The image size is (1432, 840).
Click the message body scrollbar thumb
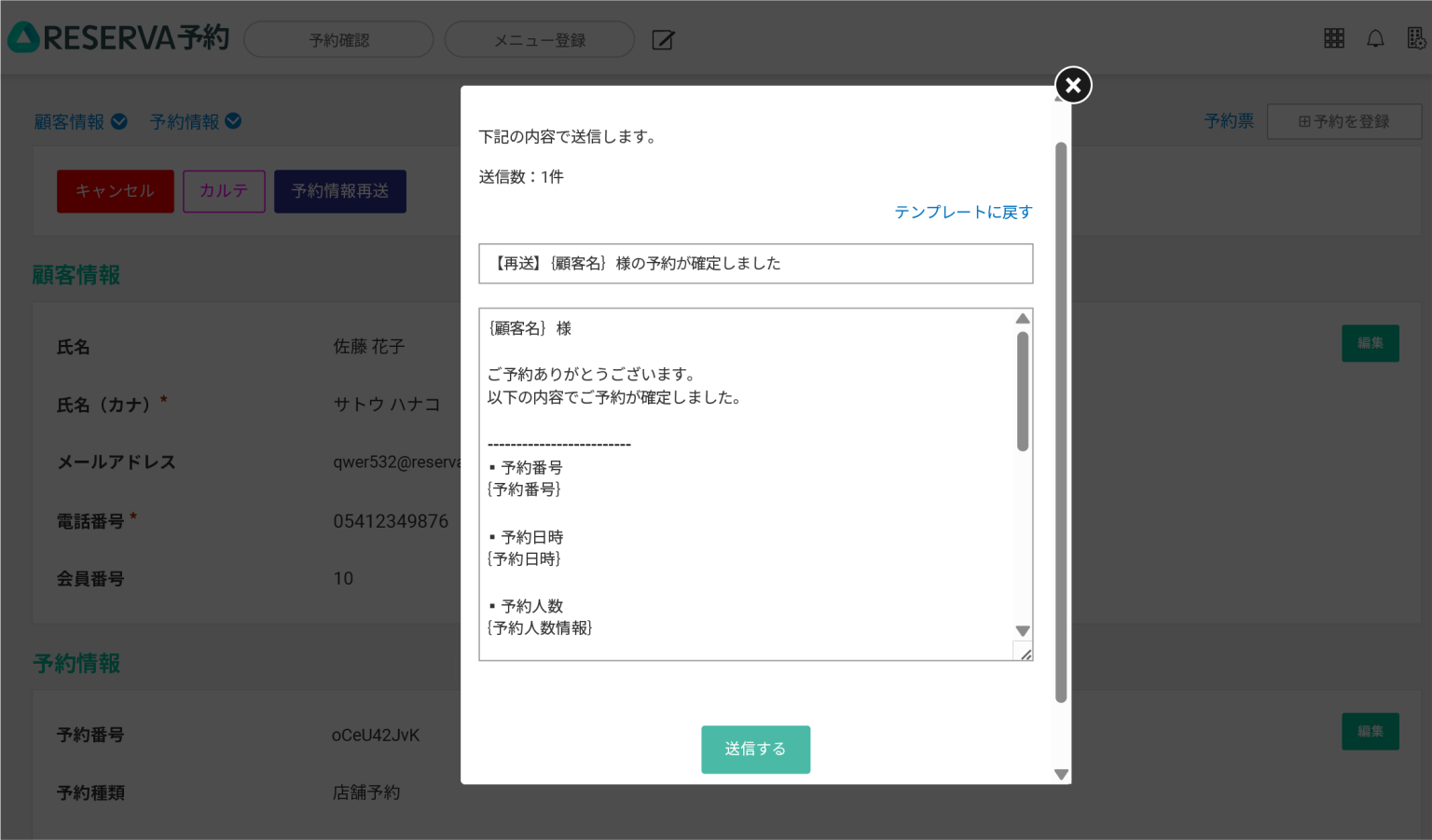tap(1023, 392)
